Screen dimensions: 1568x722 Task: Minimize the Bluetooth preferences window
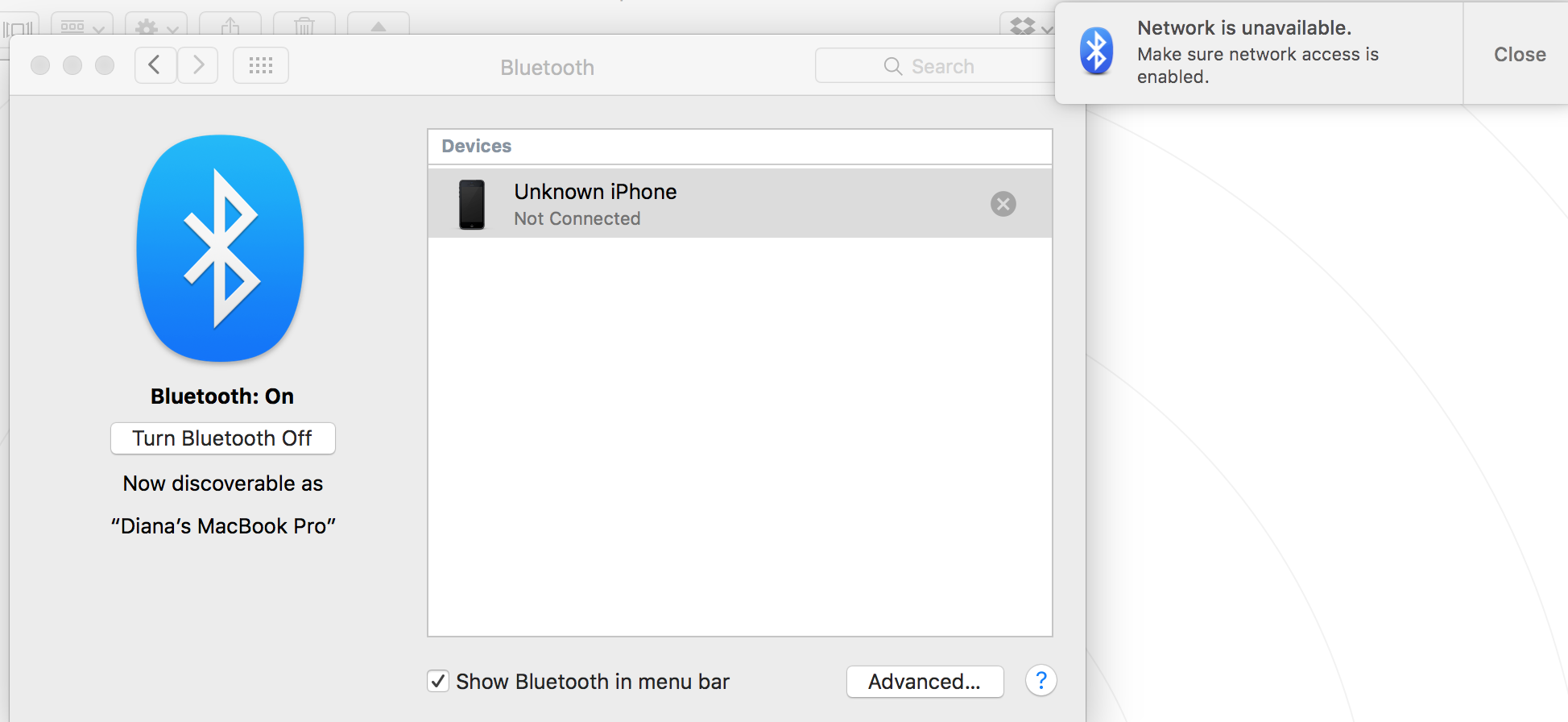click(x=72, y=65)
